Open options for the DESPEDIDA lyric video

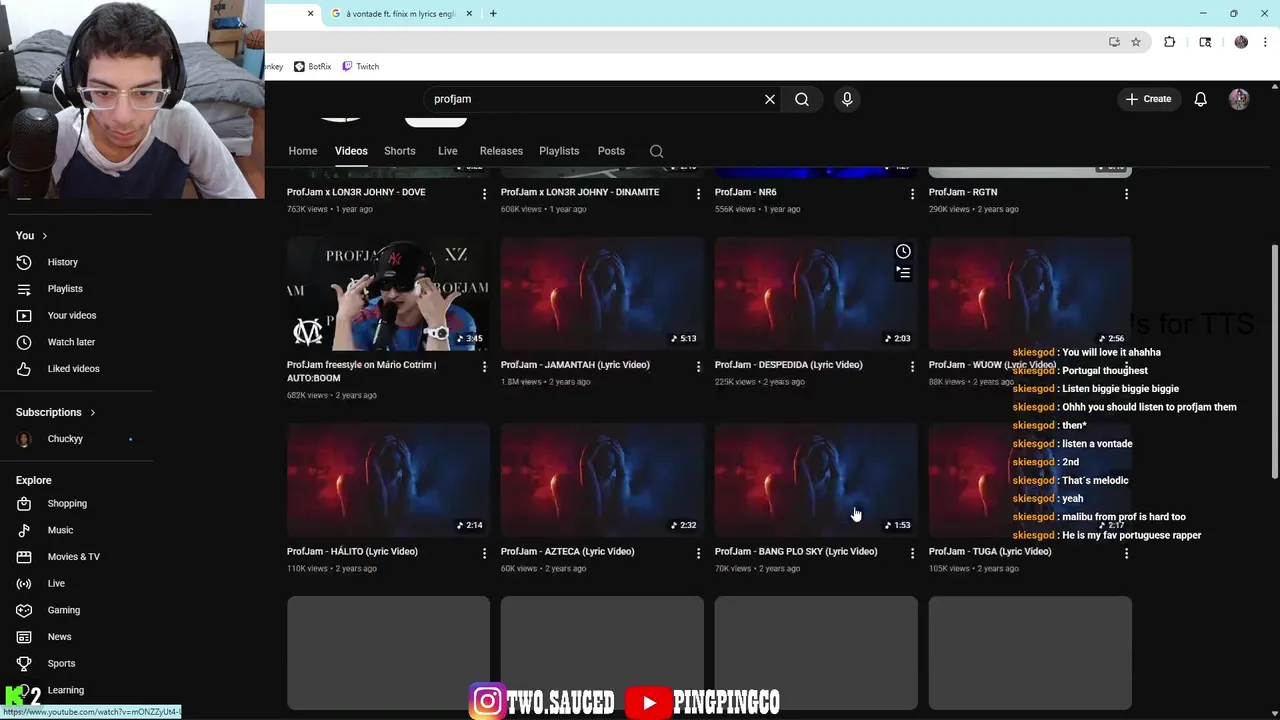pos(912,367)
